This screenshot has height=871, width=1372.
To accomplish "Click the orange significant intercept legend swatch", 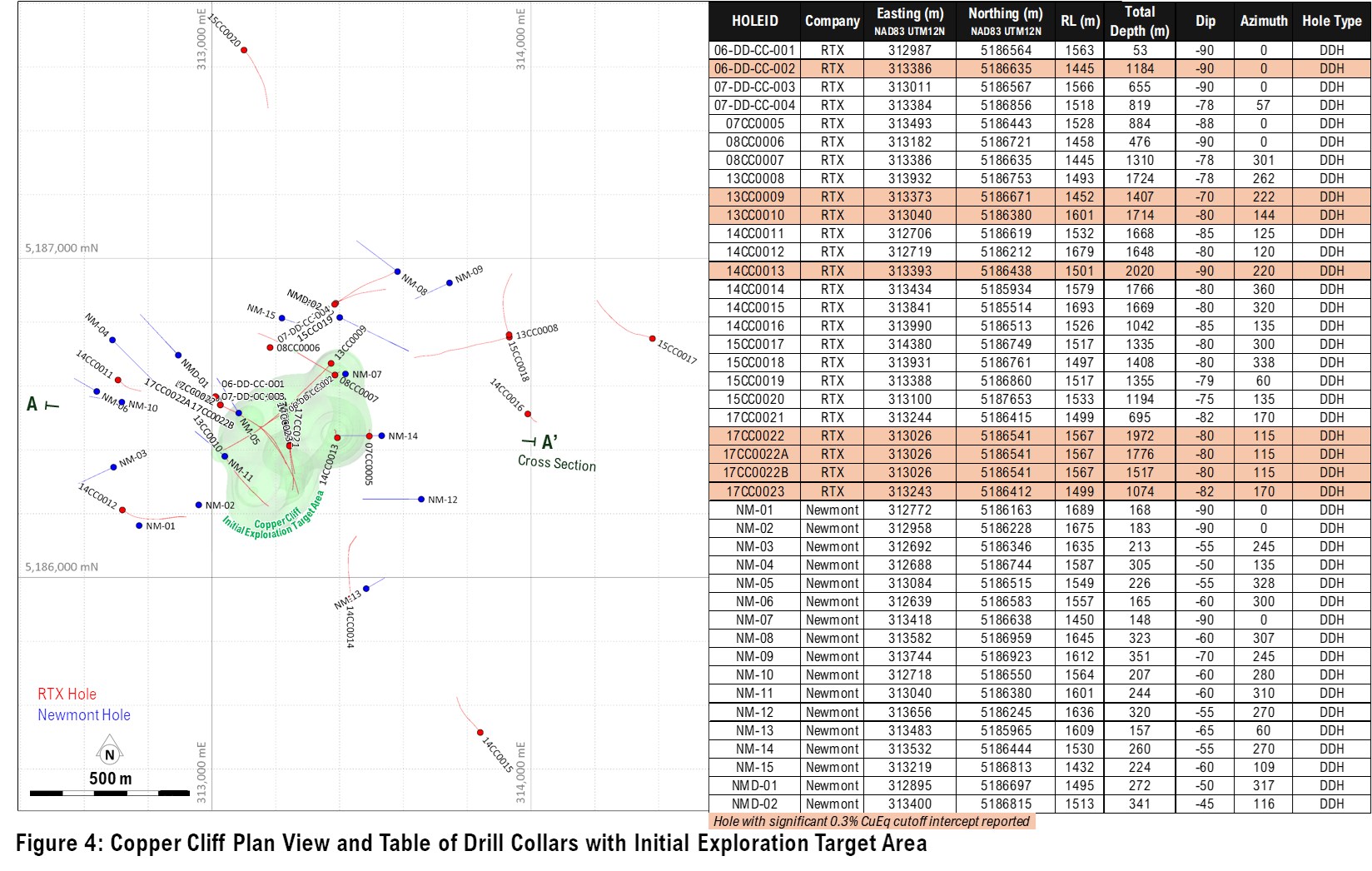I will click(x=872, y=822).
